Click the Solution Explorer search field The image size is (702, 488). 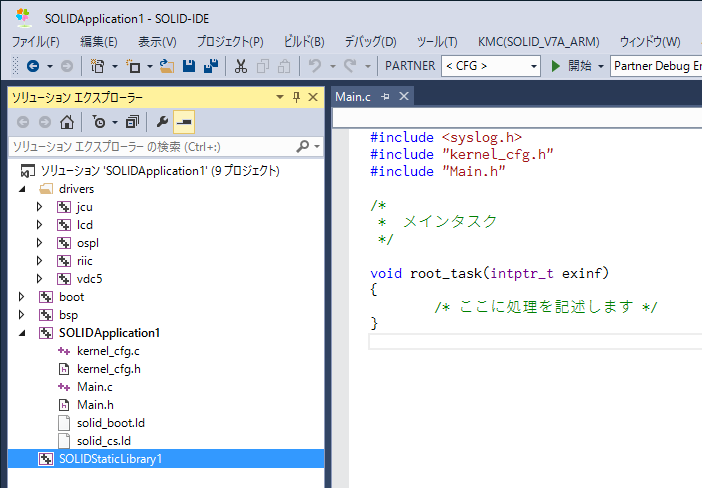pos(150,146)
